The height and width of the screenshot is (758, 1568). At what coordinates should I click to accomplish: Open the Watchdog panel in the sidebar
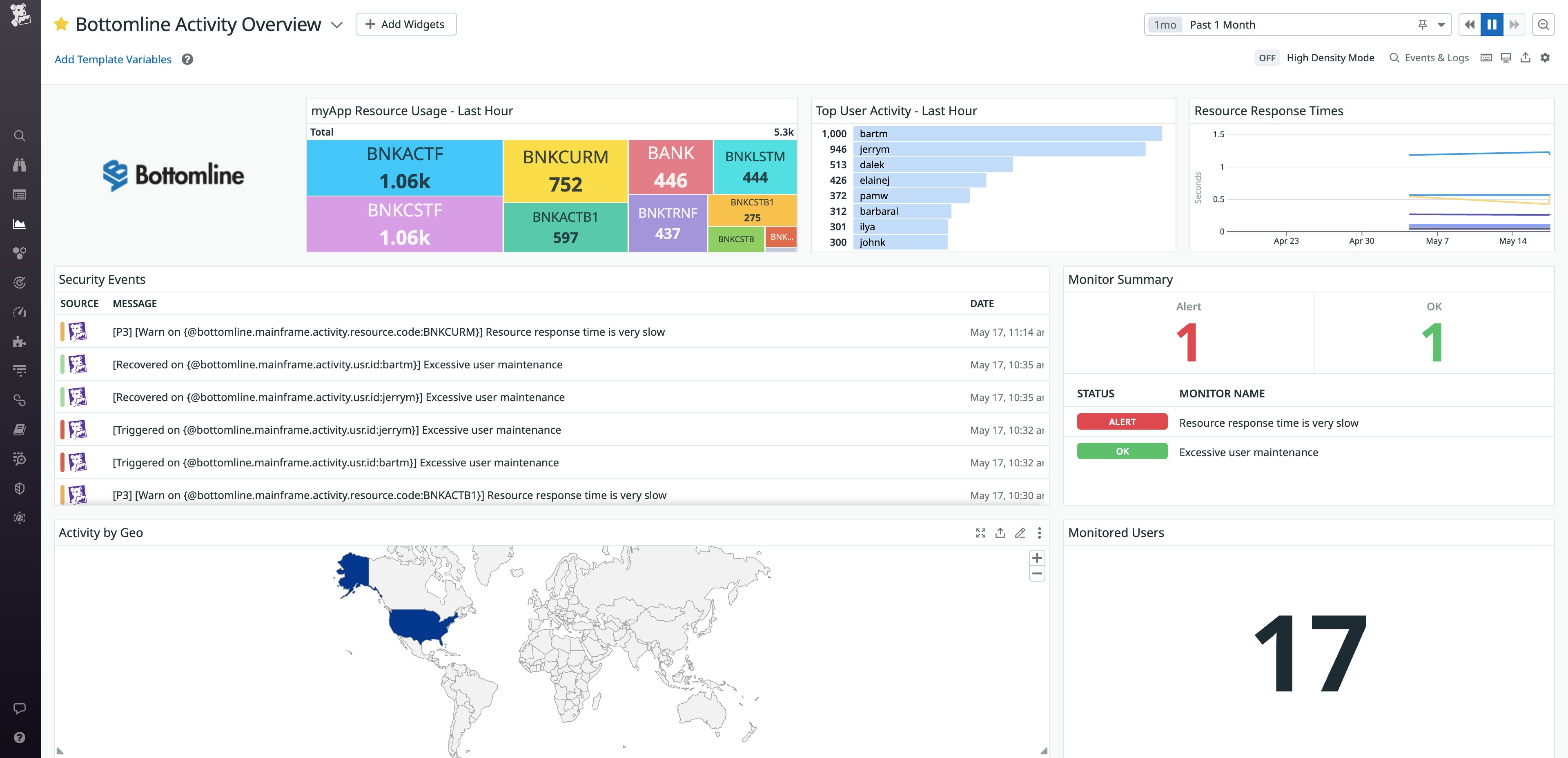pyautogui.click(x=20, y=165)
